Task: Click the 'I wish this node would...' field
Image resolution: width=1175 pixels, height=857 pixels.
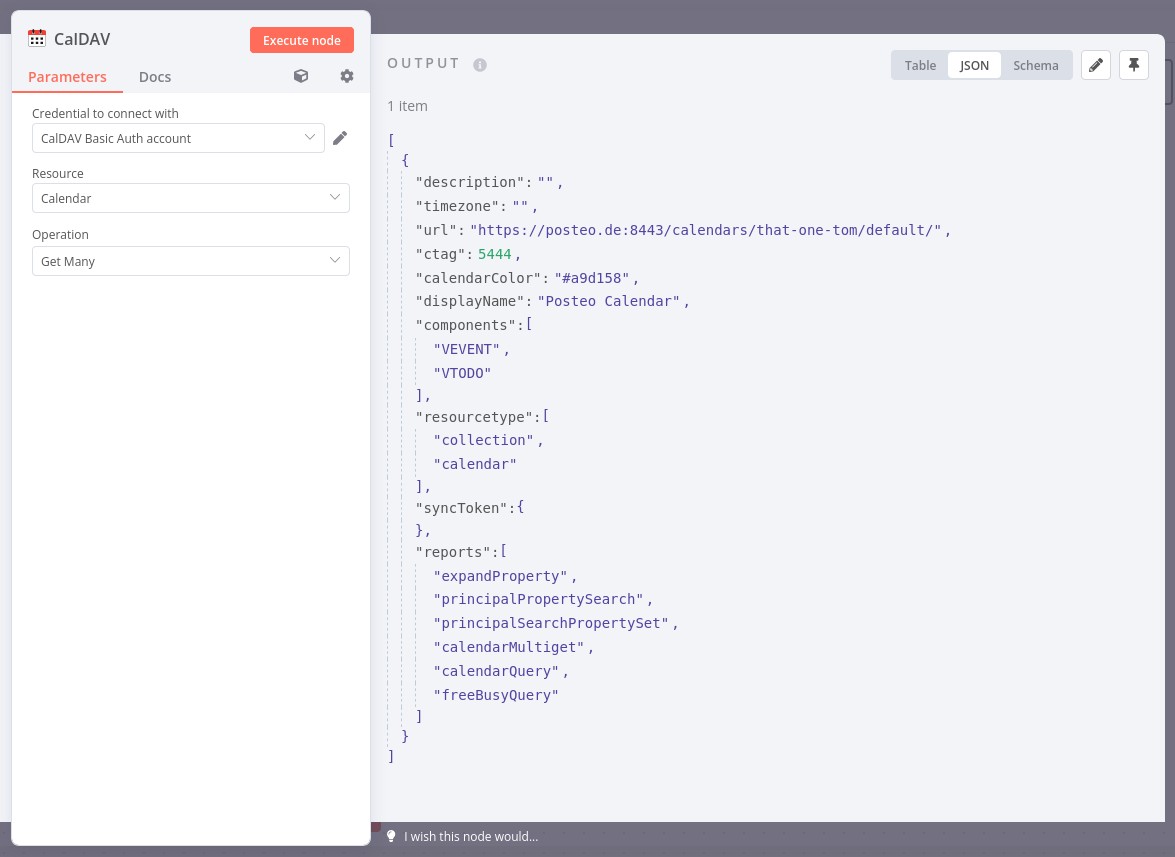Action: [x=471, y=836]
